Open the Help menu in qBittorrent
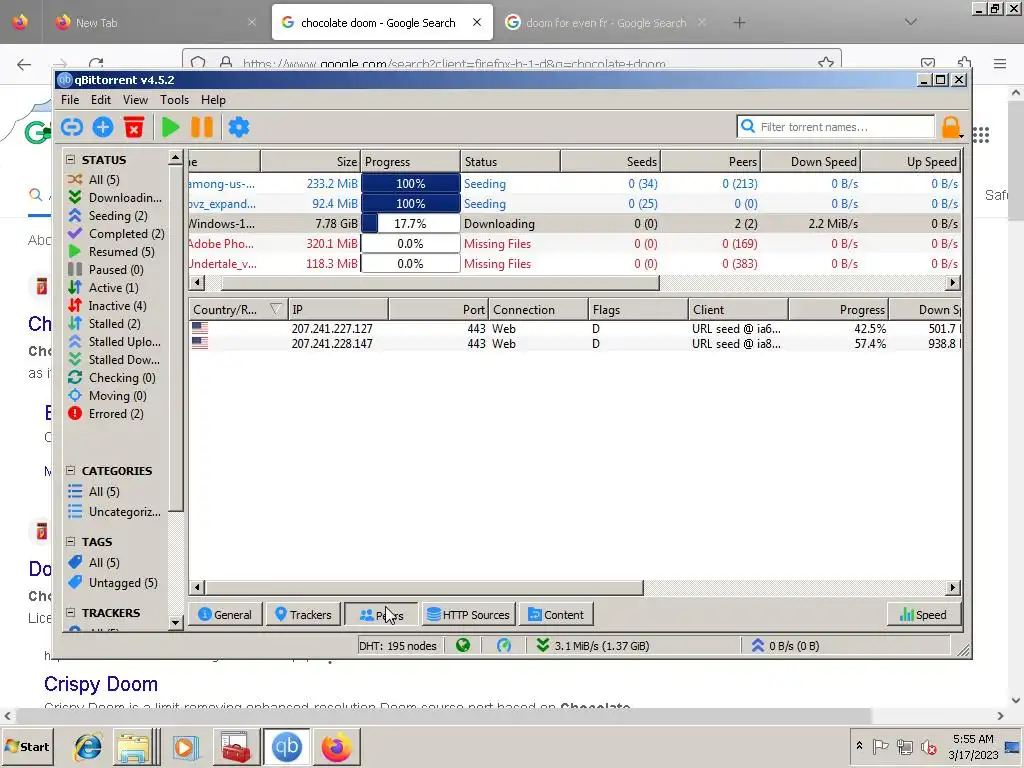 point(213,100)
